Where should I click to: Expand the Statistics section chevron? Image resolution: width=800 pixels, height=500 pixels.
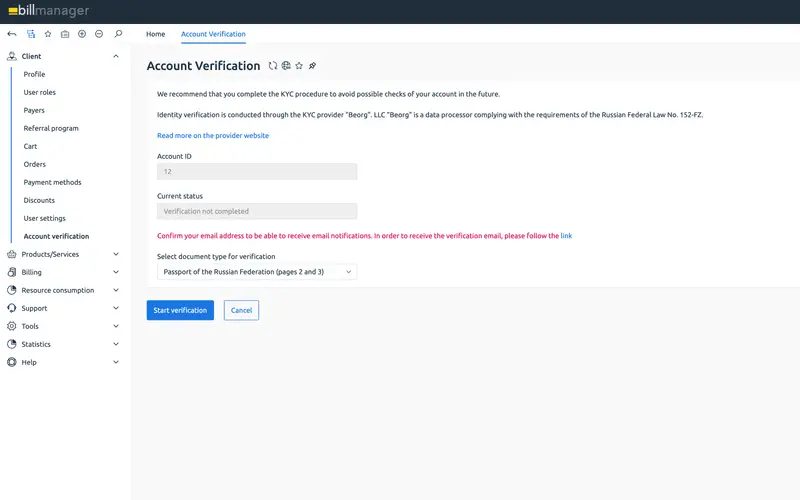116,344
